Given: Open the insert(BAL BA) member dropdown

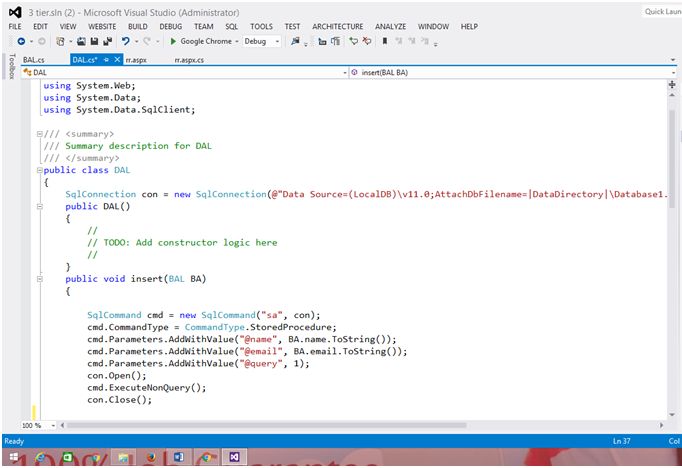Looking at the screenshot, I should (x=513, y=72).
